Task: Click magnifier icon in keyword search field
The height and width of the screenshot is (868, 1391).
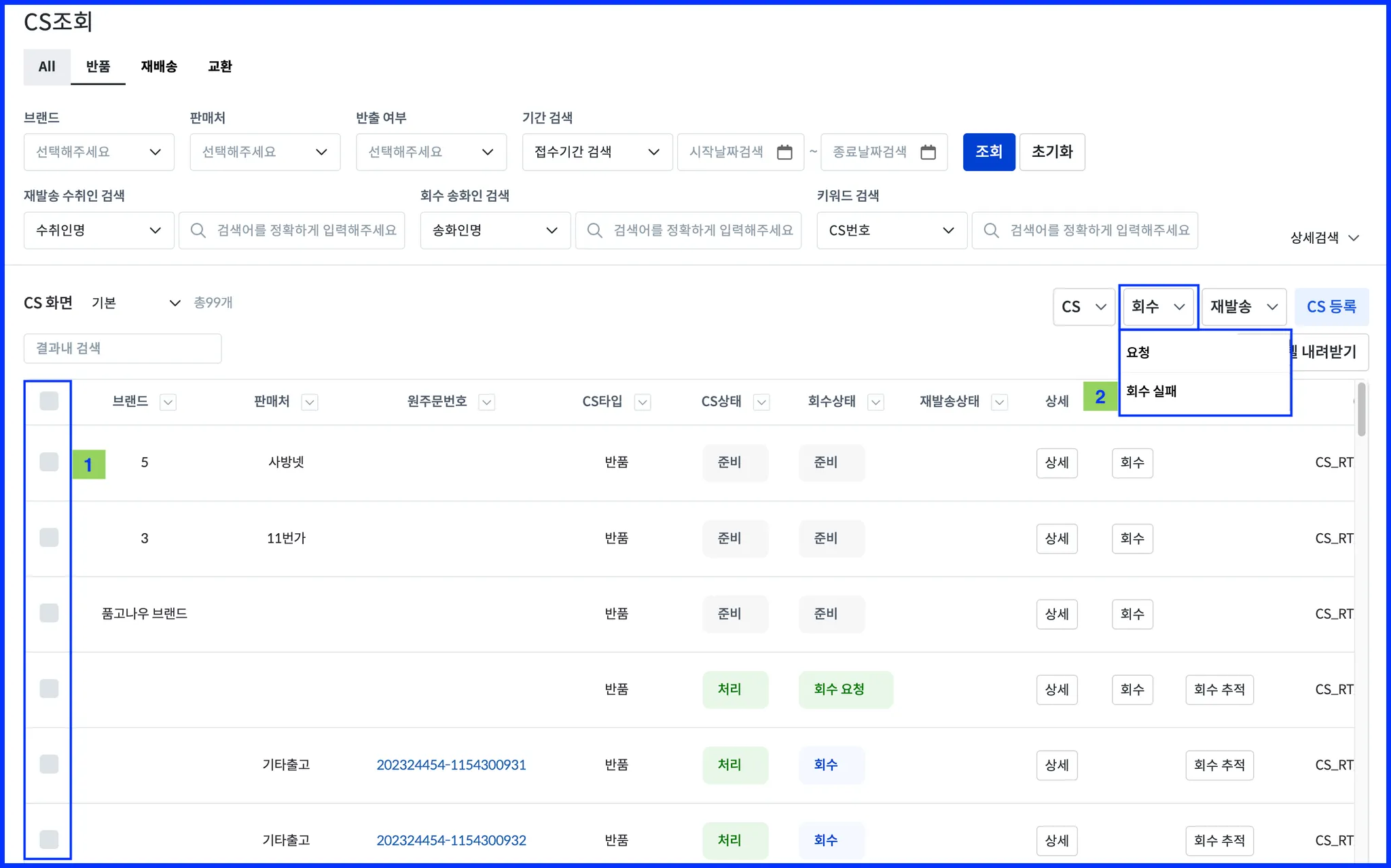Action: 991,231
